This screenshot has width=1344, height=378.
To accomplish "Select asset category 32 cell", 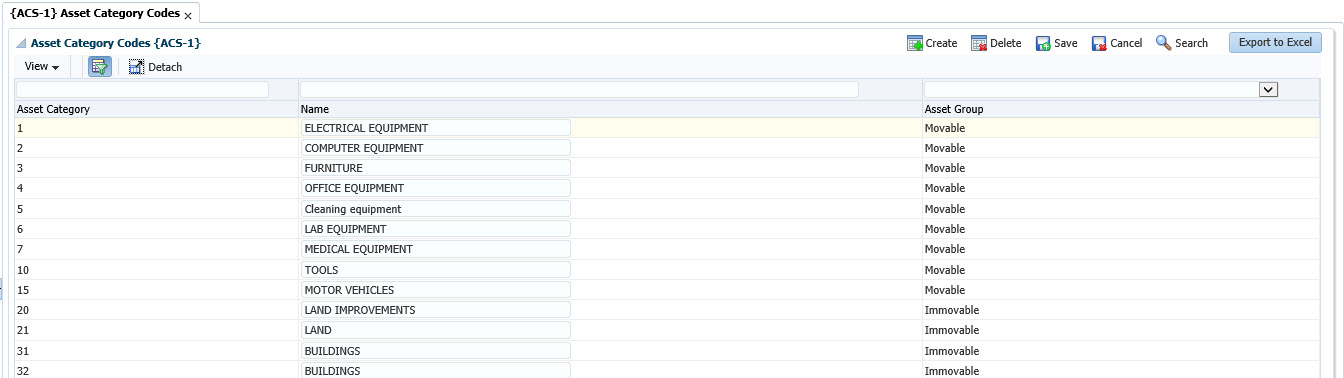I will pyautogui.click(x=157, y=371).
